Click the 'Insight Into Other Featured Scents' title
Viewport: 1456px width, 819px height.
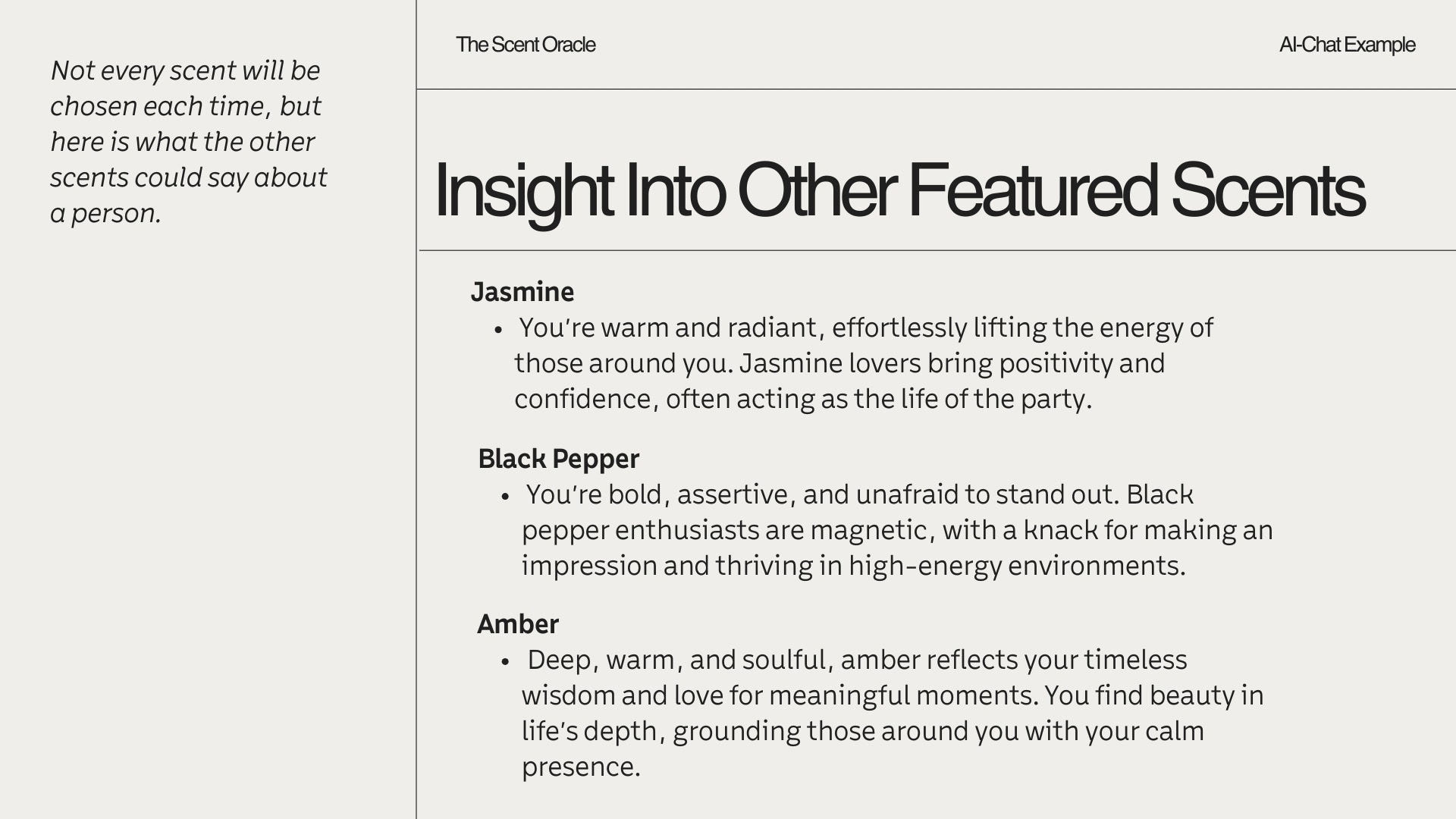(899, 191)
